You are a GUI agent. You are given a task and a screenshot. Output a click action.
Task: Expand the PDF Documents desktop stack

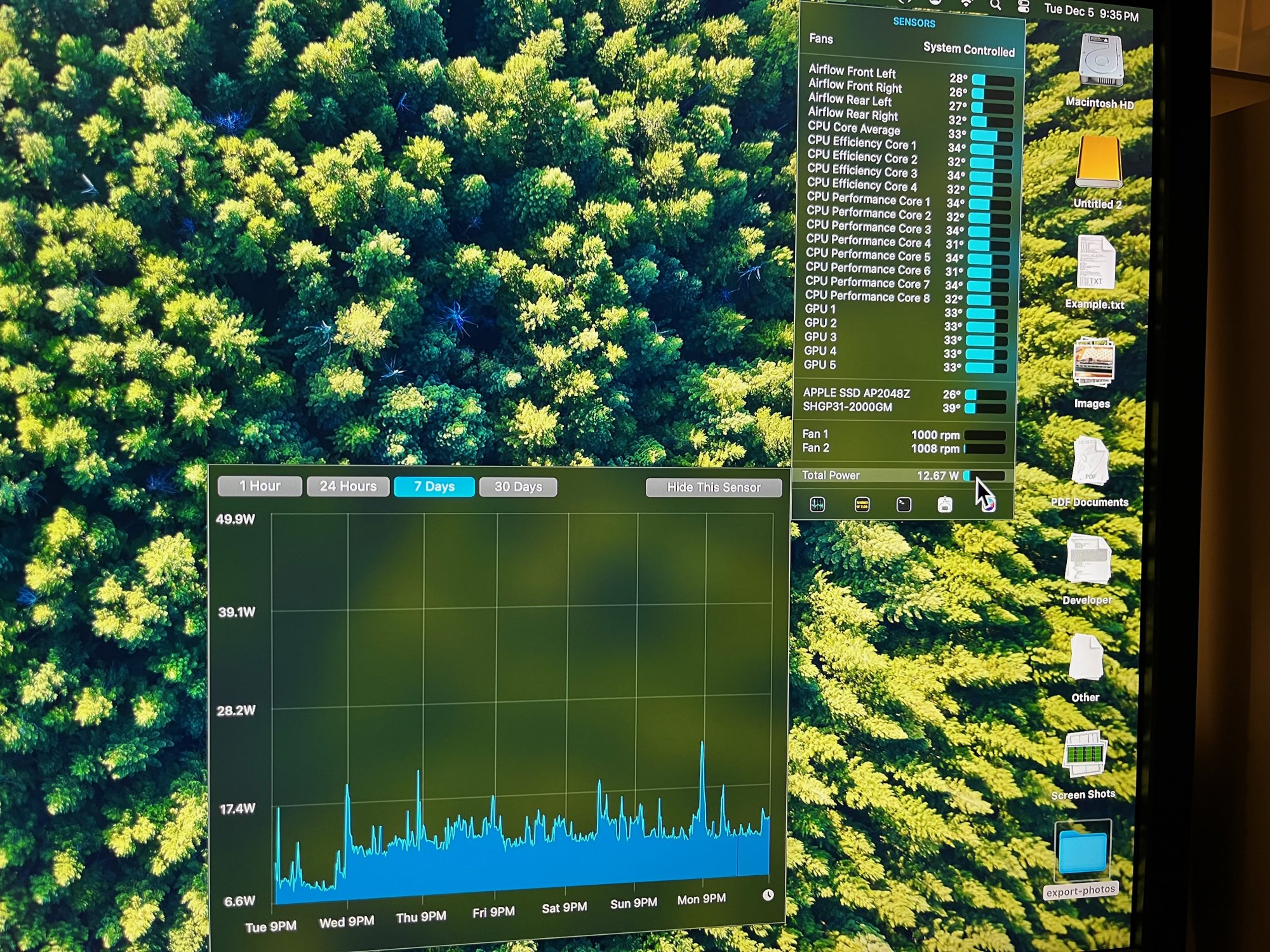coord(1090,462)
